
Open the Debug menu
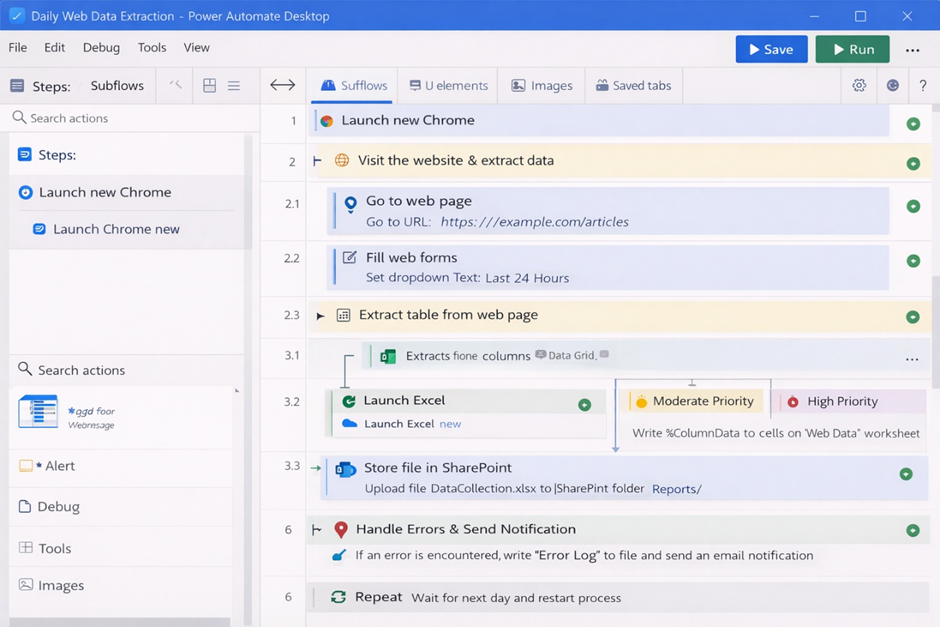pyautogui.click(x=99, y=47)
